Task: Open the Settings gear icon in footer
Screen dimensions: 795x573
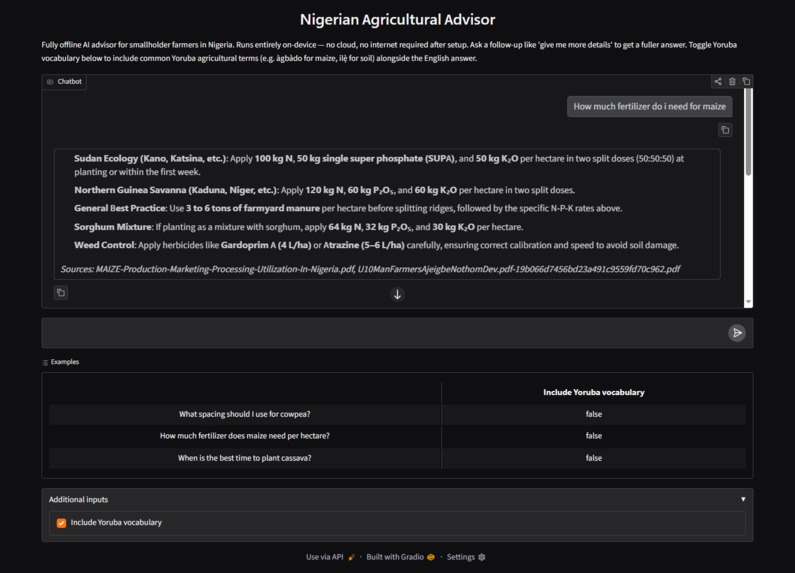Action: point(482,557)
